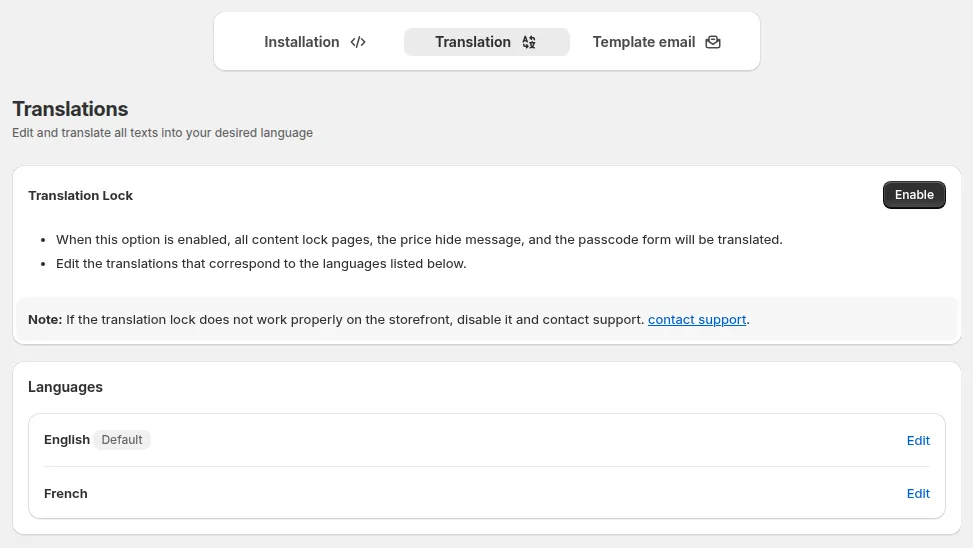Select the English language label
Image resolution: width=973 pixels, height=548 pixels.
tap(67, 440)
